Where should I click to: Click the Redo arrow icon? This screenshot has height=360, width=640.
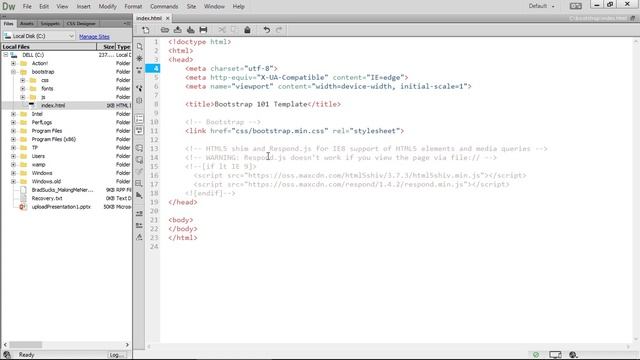coord(279,30)
